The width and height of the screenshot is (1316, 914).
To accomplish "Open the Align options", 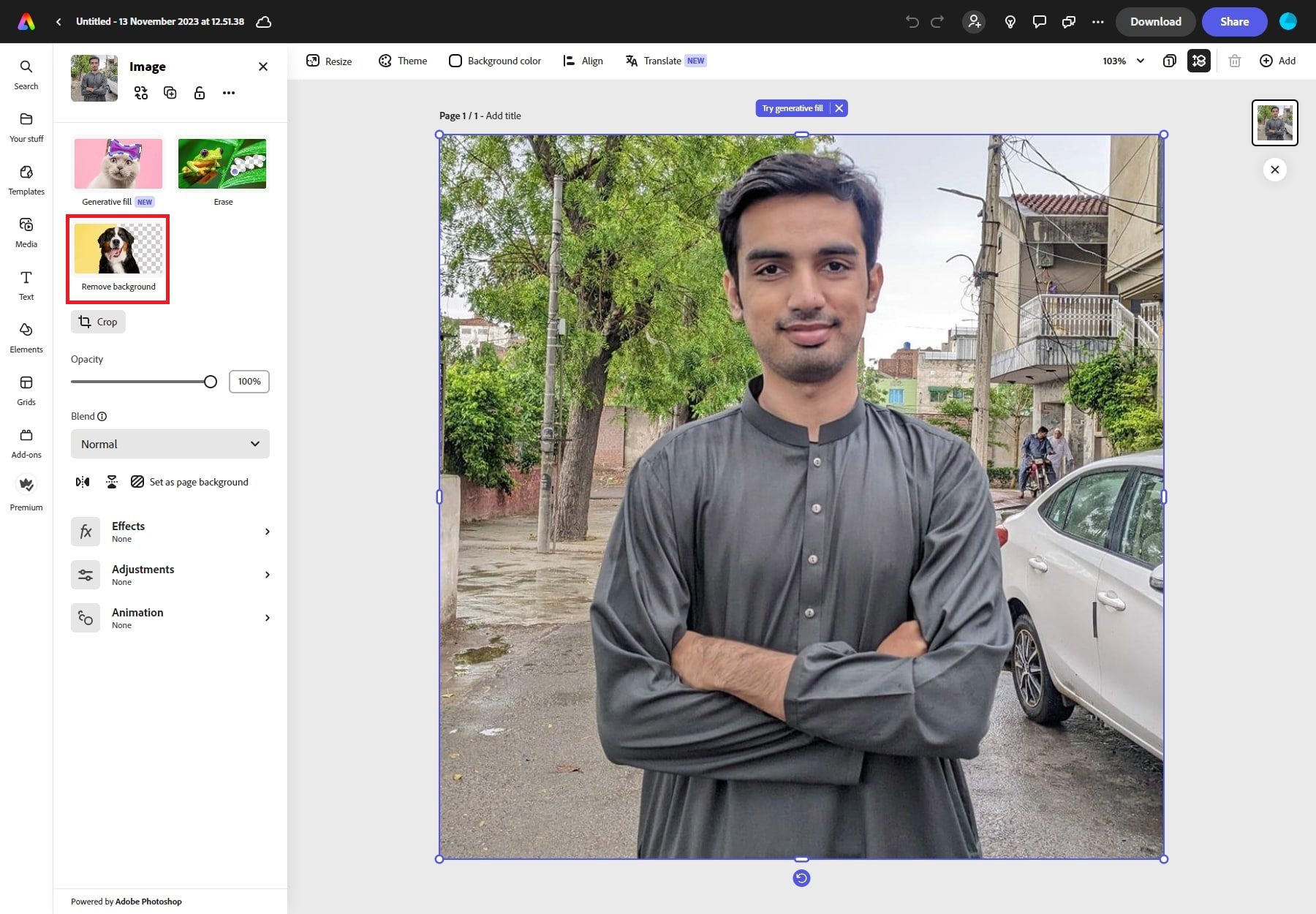I will tap(582, 61).
